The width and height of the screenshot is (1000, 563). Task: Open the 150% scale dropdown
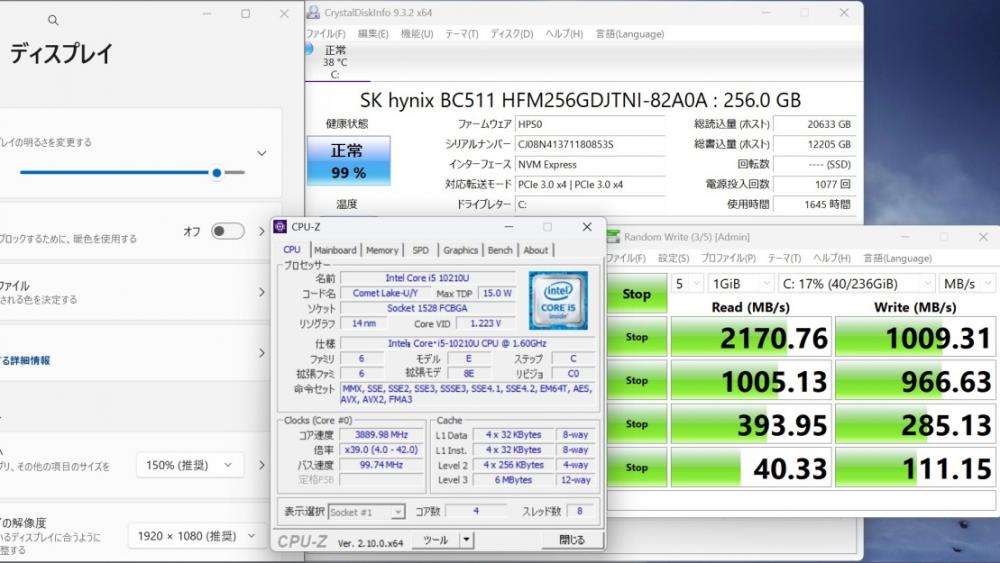pyautogui.click(x=189, y=465)
